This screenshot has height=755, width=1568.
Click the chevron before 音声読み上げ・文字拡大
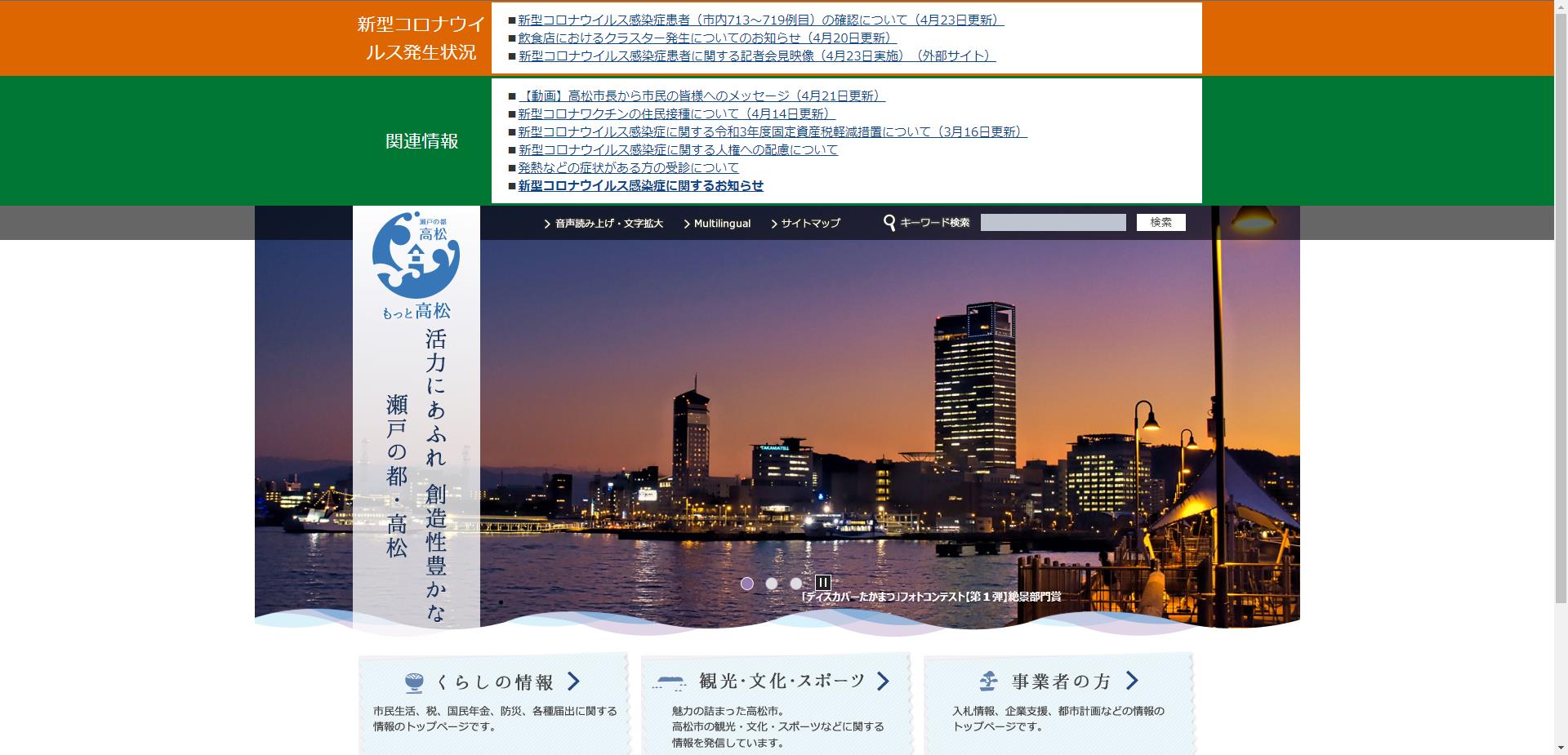(x=546, y=223)
